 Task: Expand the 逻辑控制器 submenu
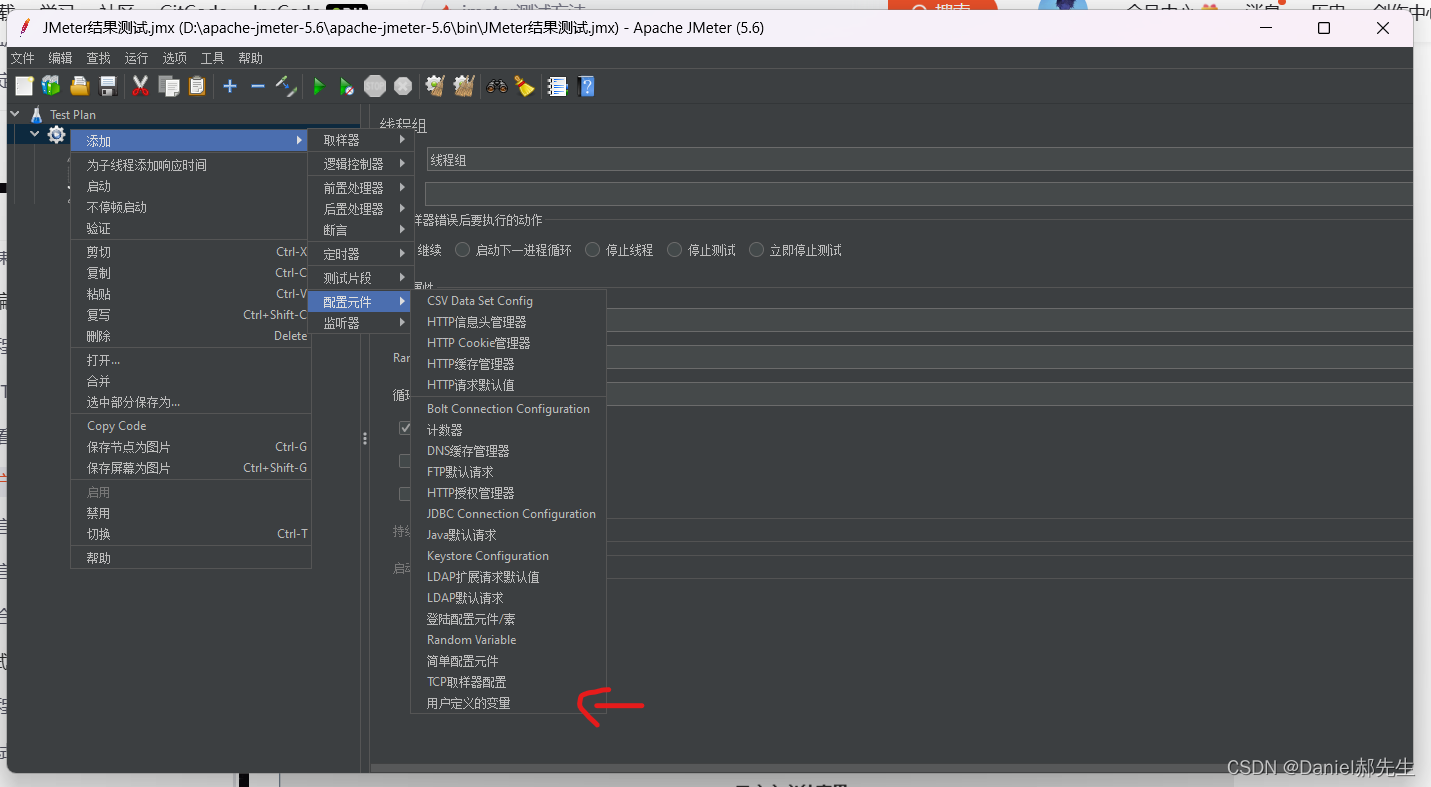pyautogui.click(x=359, y=164)
